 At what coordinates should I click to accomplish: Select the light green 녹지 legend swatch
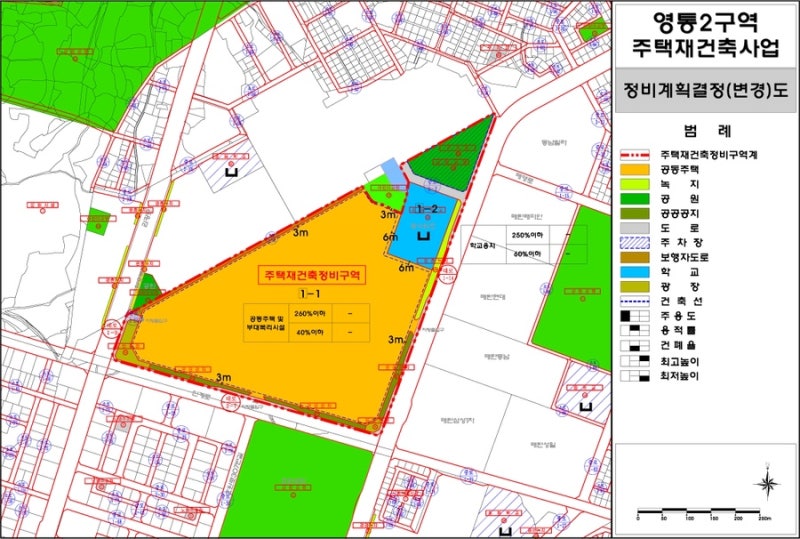point(635,184)
